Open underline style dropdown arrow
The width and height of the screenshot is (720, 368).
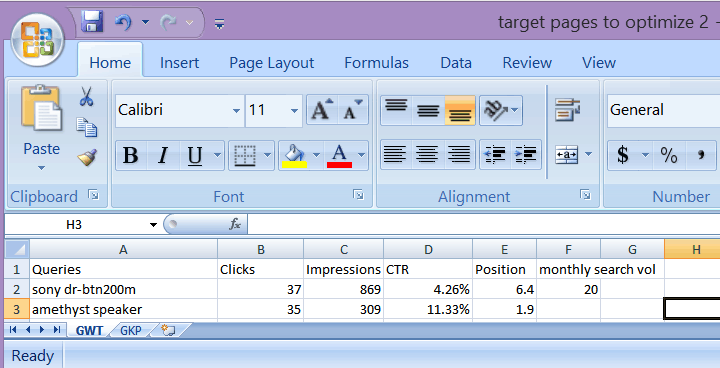218,155
